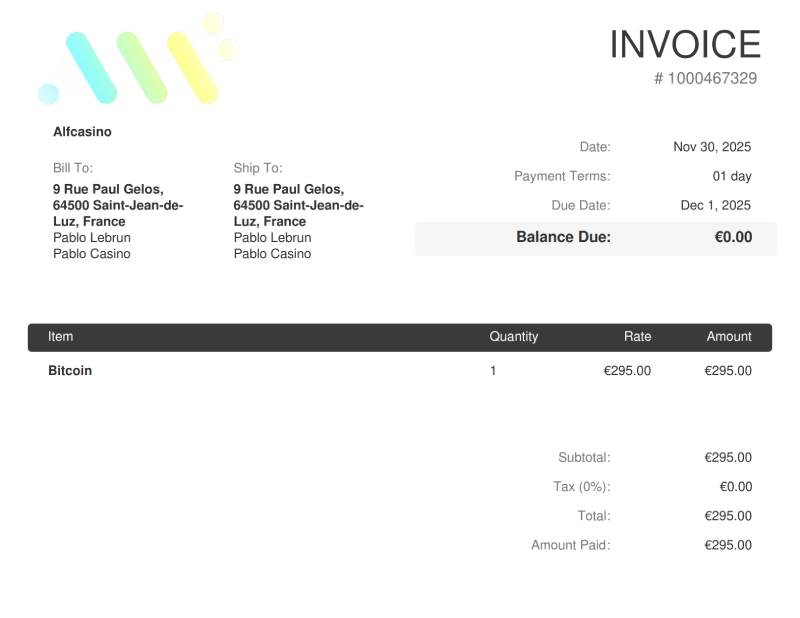The width and height of the screenshot is (800, 618).
Task: Click the invoice date Nov 30, 2025
Action: 712,147
